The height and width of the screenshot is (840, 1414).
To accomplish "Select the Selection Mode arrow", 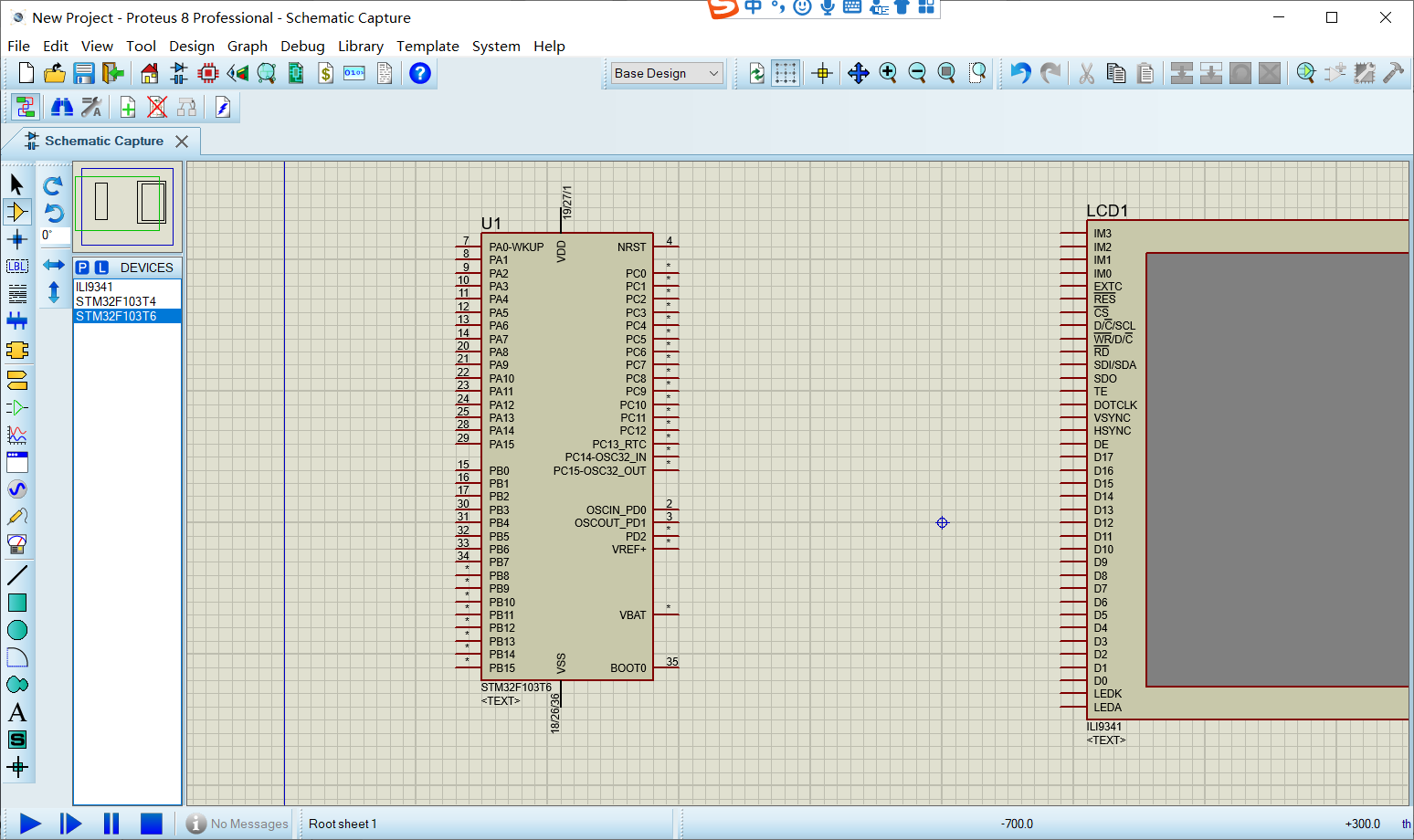I will coord(16,184).
